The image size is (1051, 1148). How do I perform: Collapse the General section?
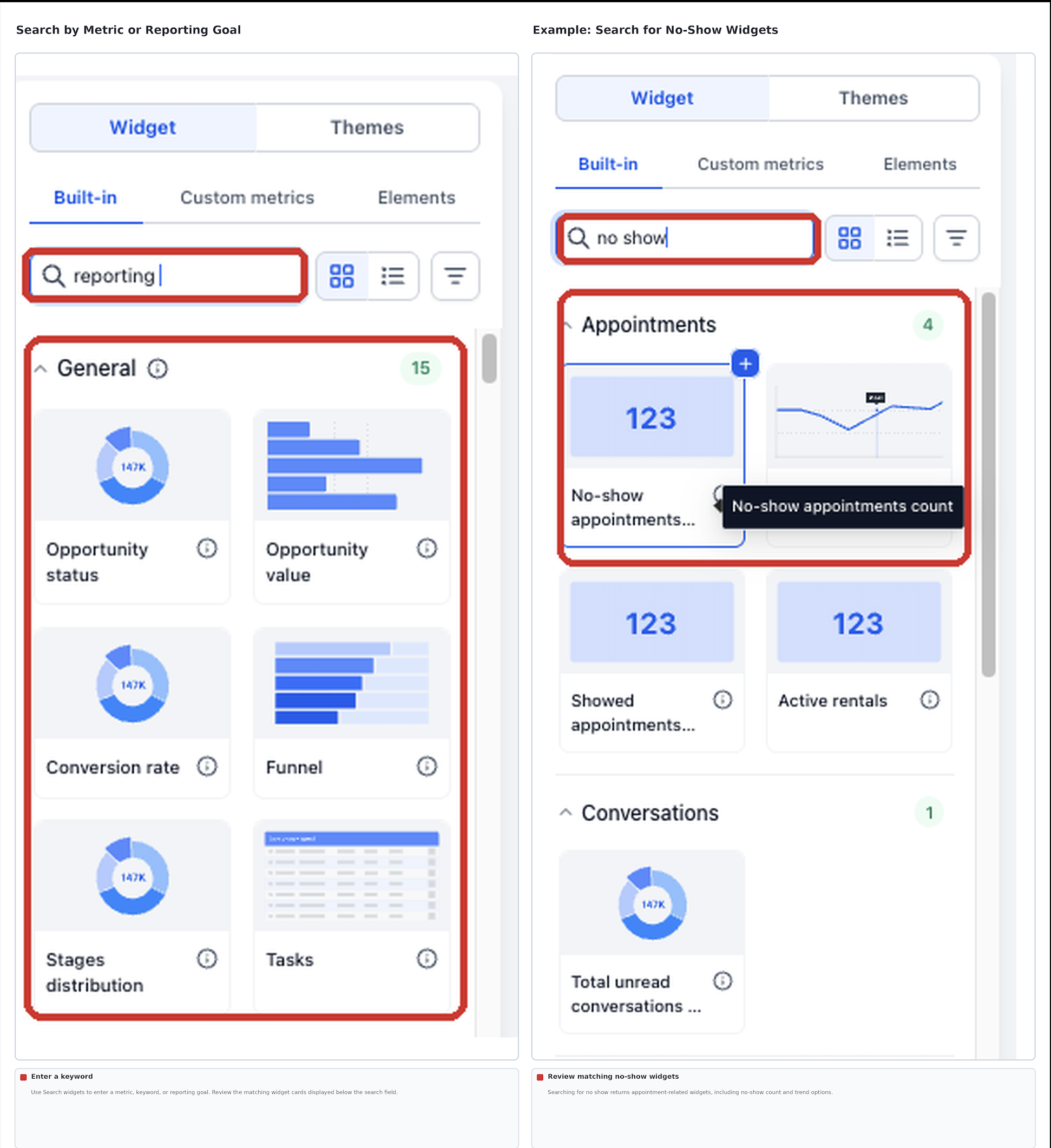pos(41,369)
